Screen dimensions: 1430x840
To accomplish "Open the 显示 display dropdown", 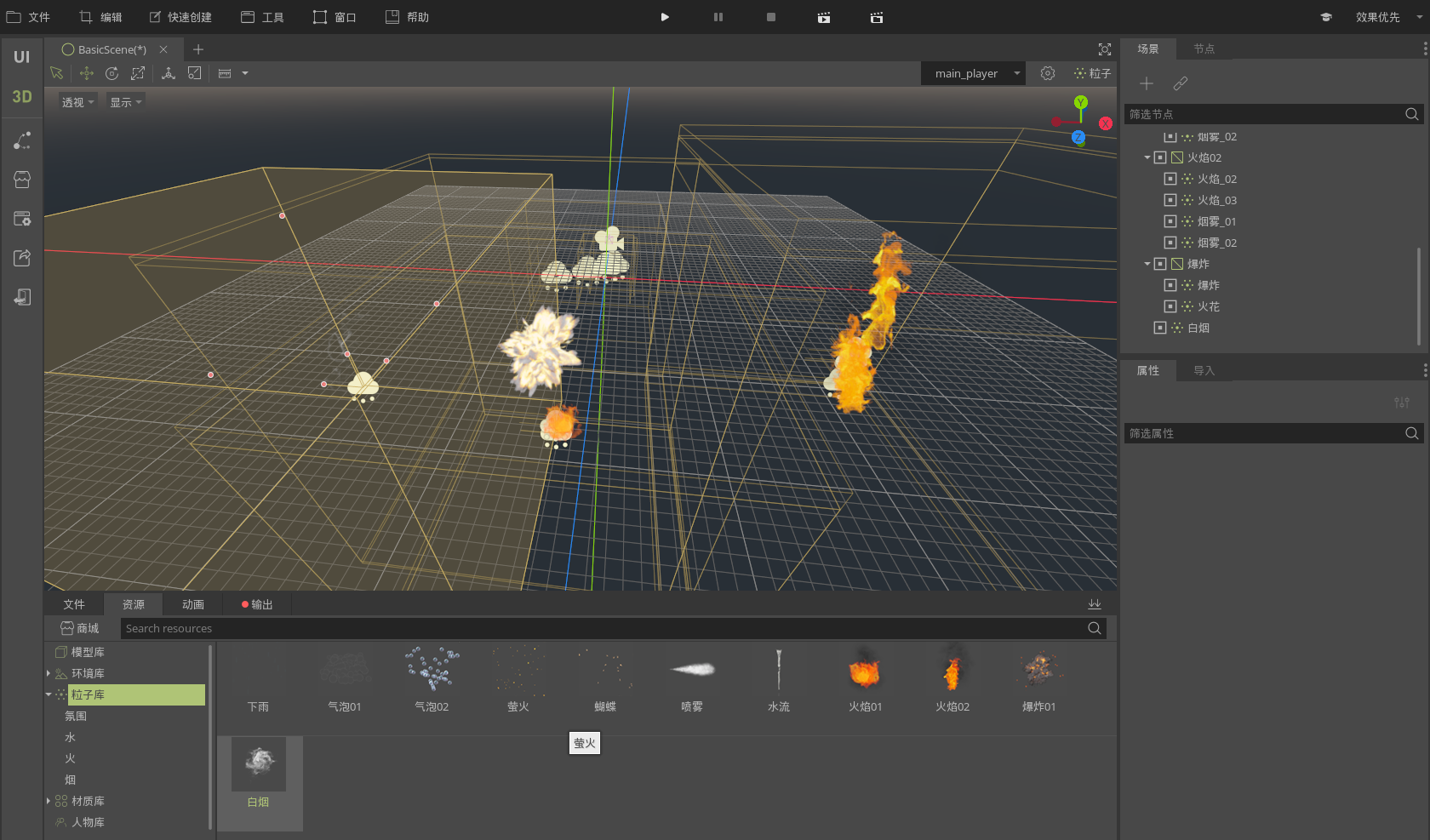I will [x=125, y=102].
